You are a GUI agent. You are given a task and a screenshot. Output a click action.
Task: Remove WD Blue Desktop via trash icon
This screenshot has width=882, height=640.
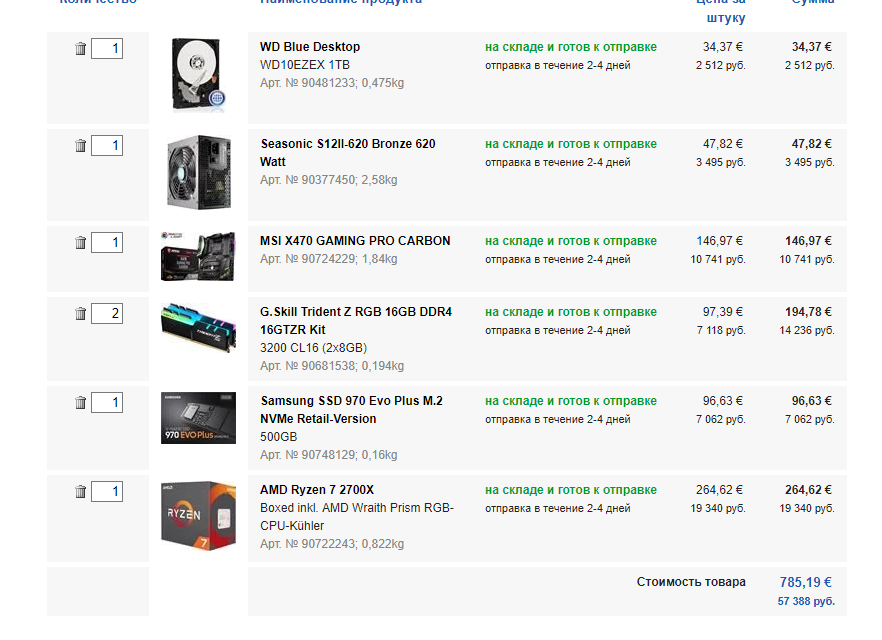click(x=80, y=48)
